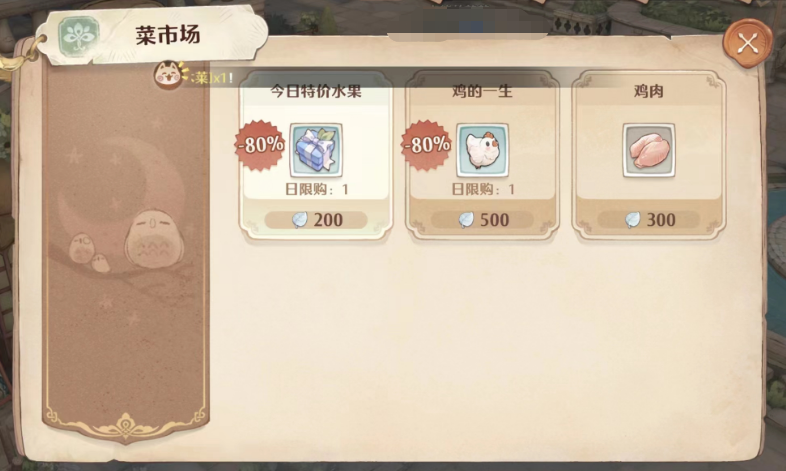Click the green flower emblem beside 菜市场
The height and width of the screenshot is (471, 786).
[x=79, y=36]
